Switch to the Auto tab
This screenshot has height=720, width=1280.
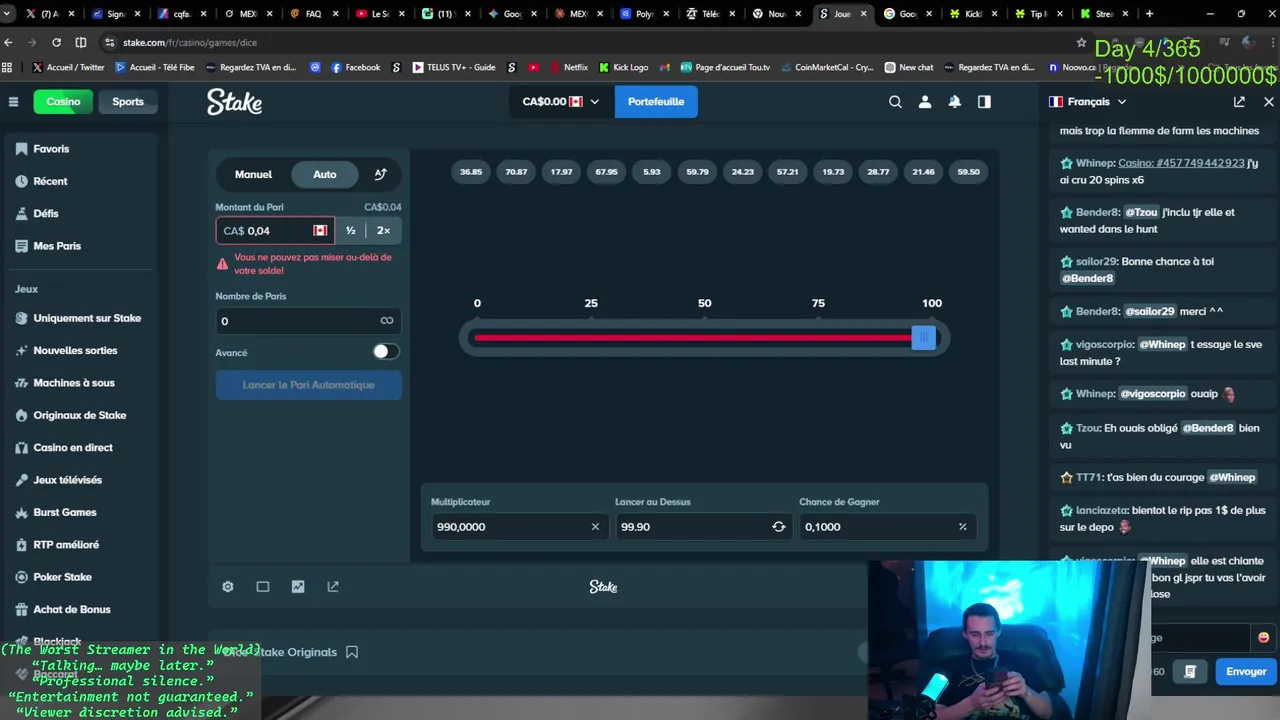click(325, 174)
